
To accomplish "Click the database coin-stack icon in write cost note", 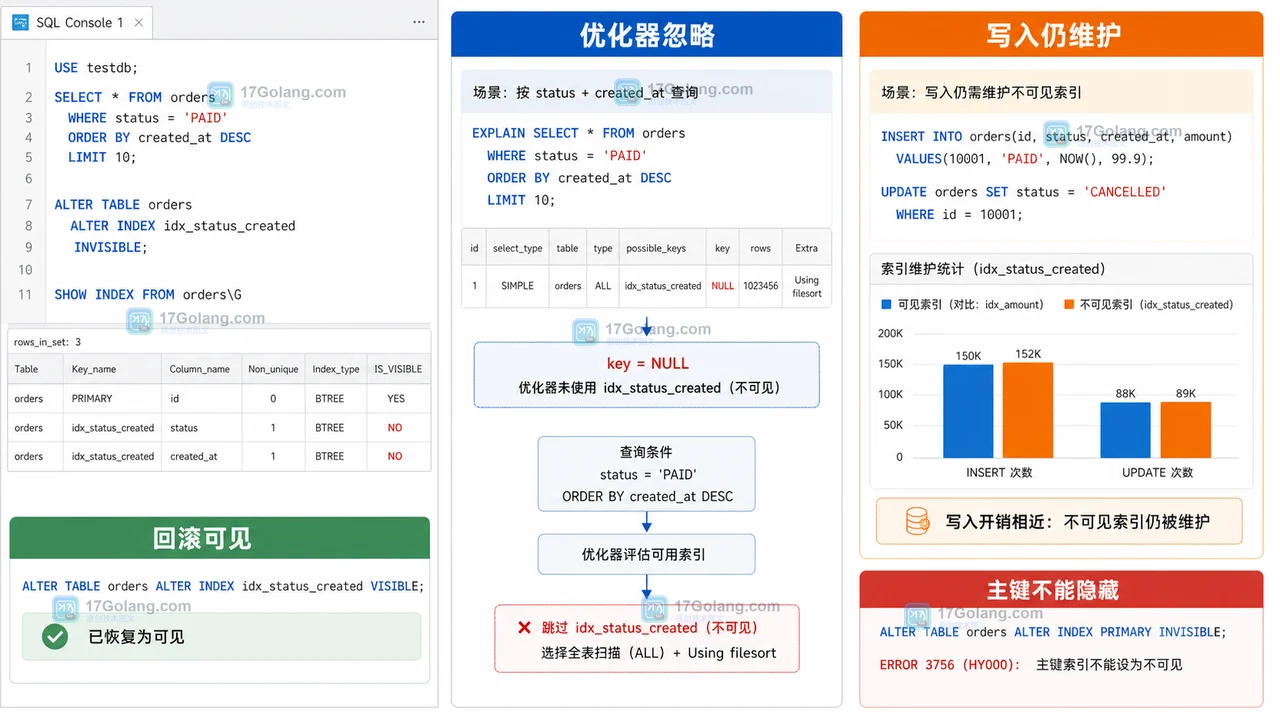I will click(x=917, y=521).
